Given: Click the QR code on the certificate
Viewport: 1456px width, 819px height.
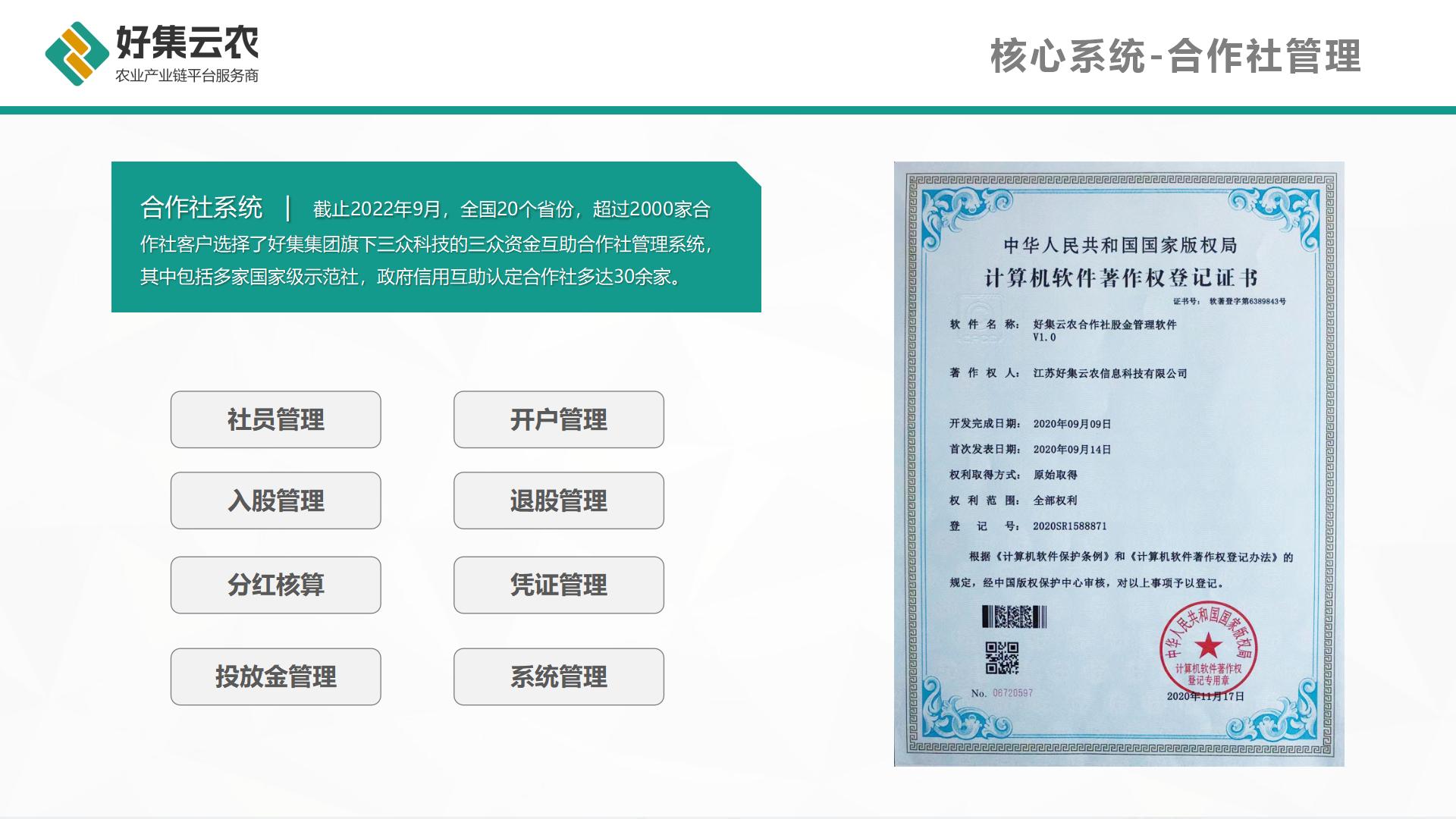Looking at the screenshot, I should [1002, 657].
